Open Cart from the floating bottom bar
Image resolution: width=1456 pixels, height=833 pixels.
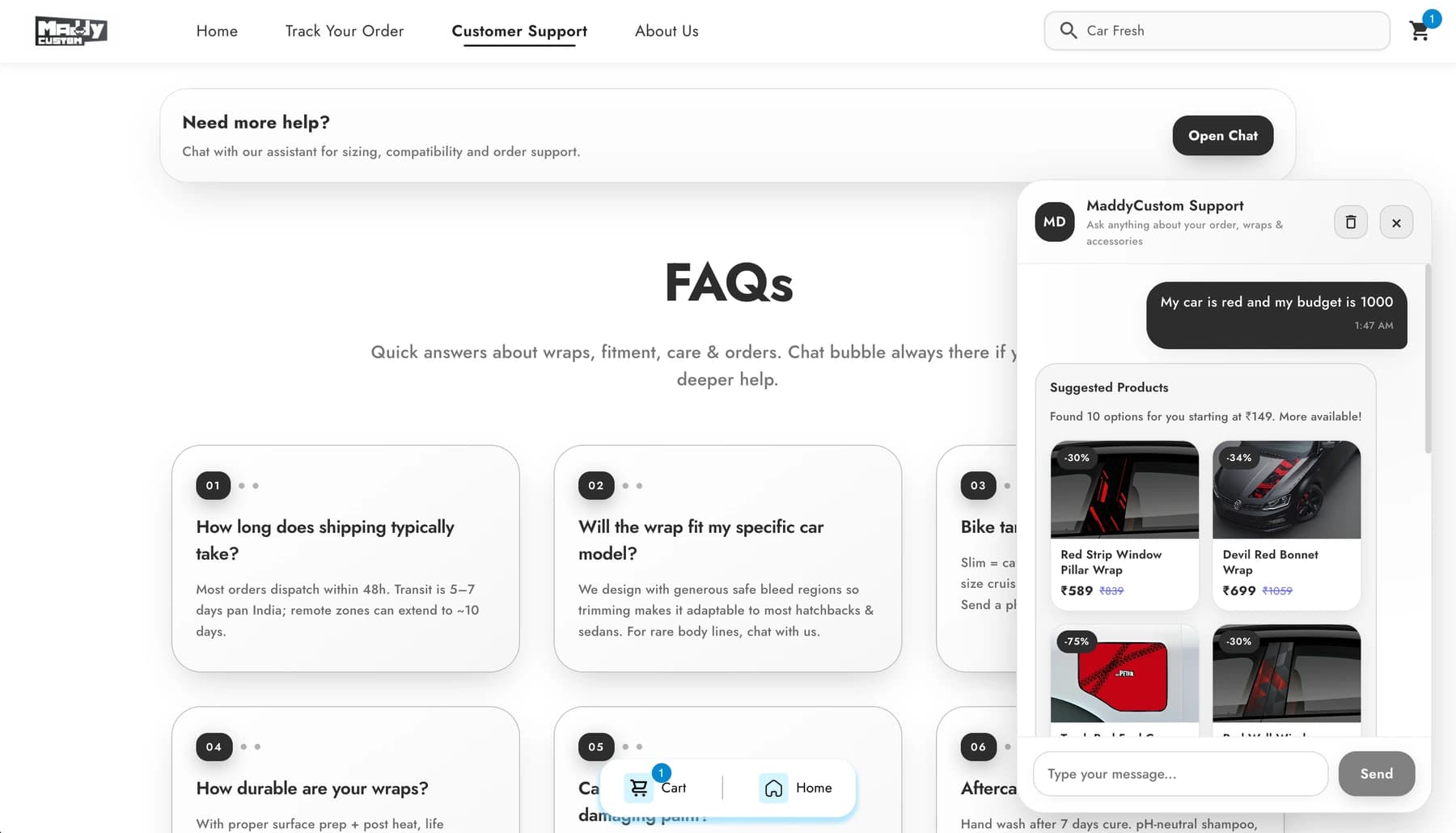tap(655, 788)
